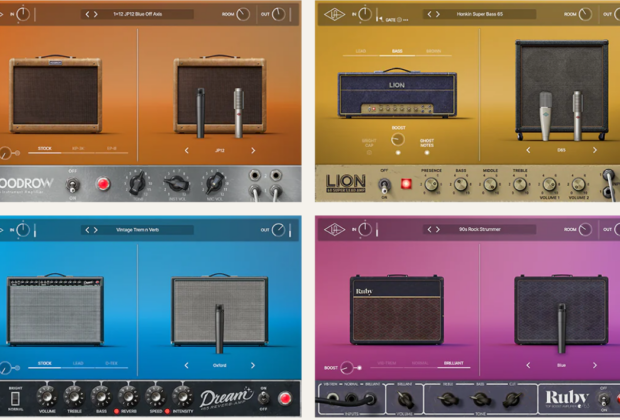Click the Woodrow INST VOL knob
This screenshot has width=620, height=420.
tap(177, 183)
